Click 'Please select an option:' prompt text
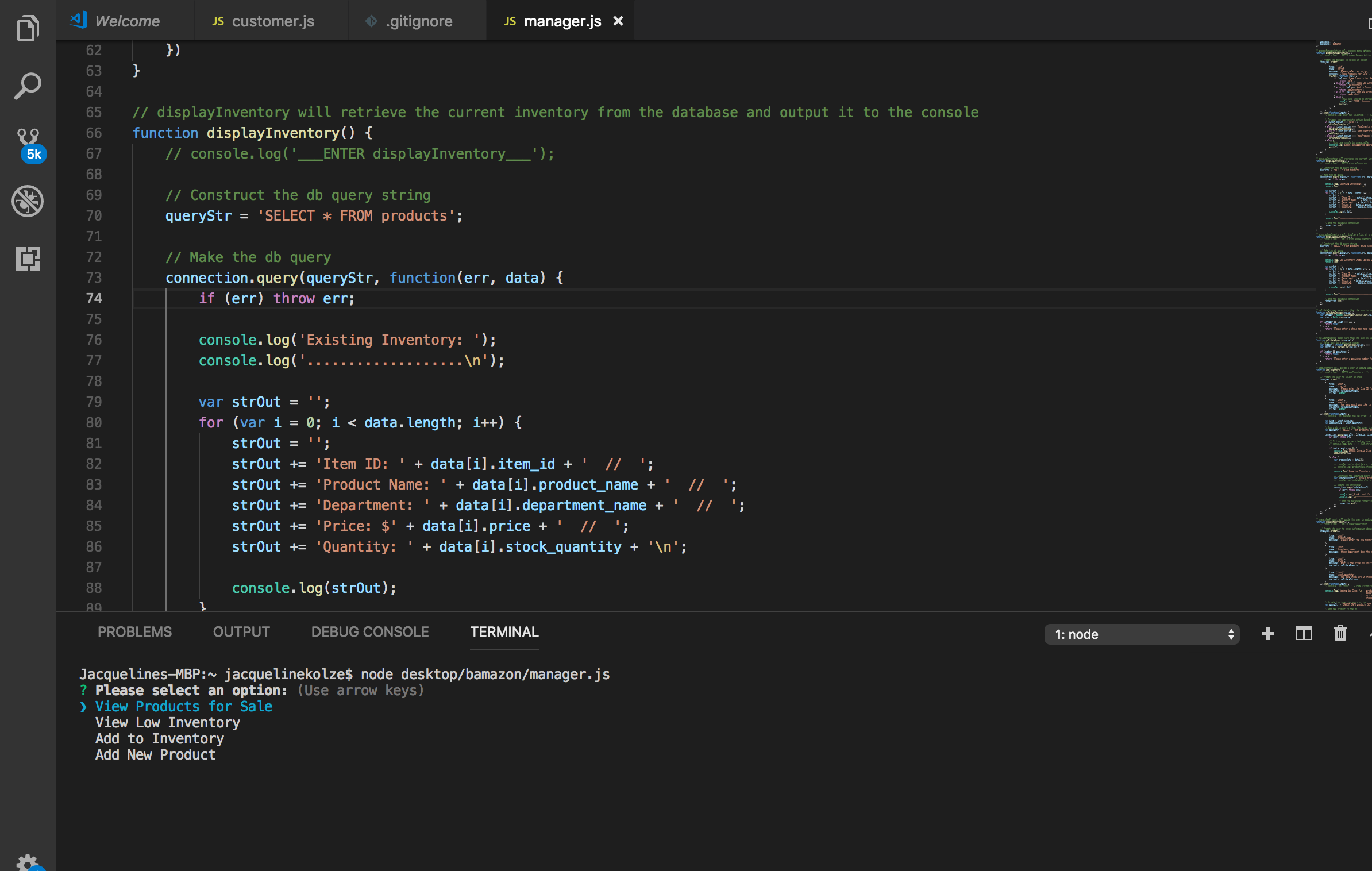The image size is (1372, 871). point(191,691)
